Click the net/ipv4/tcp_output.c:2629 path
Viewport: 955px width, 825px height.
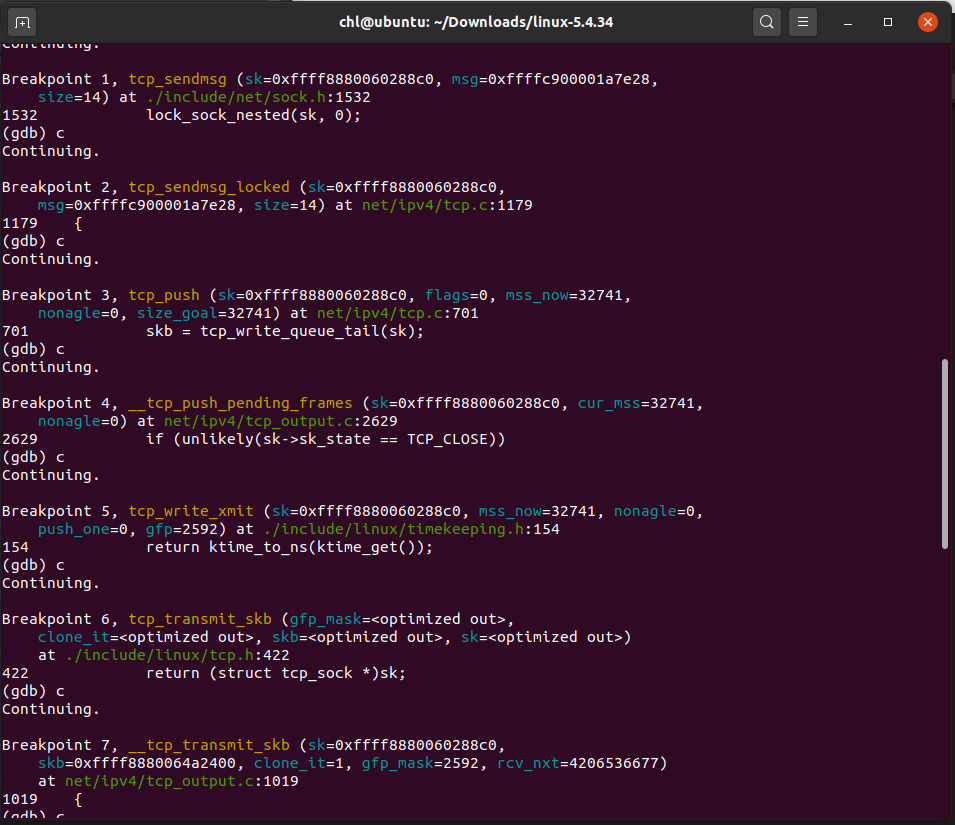[281, 421]
